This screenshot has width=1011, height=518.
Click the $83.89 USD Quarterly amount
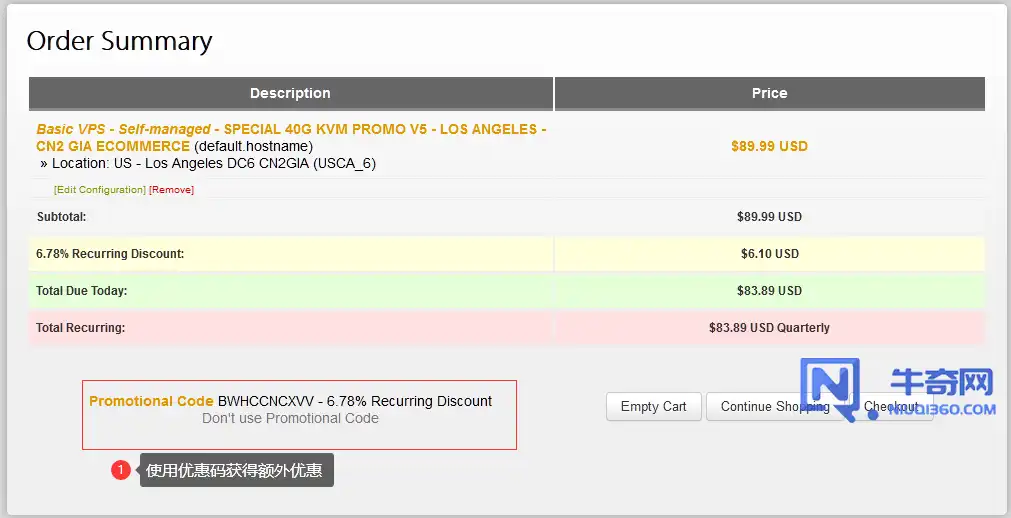[769, 328]
